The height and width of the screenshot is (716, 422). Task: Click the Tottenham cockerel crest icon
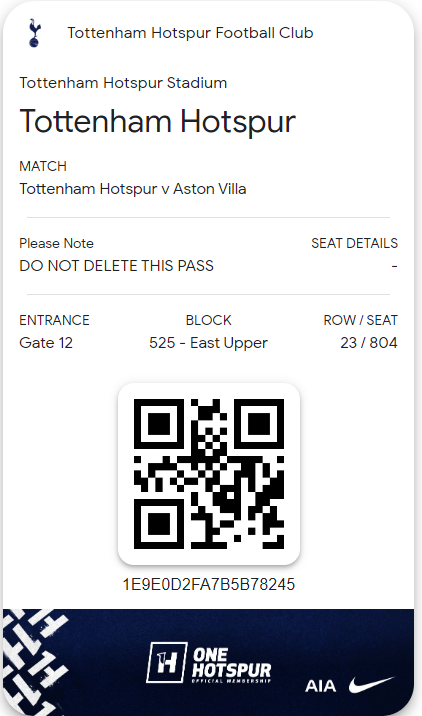pyautogui.click(x=35, y=33)
